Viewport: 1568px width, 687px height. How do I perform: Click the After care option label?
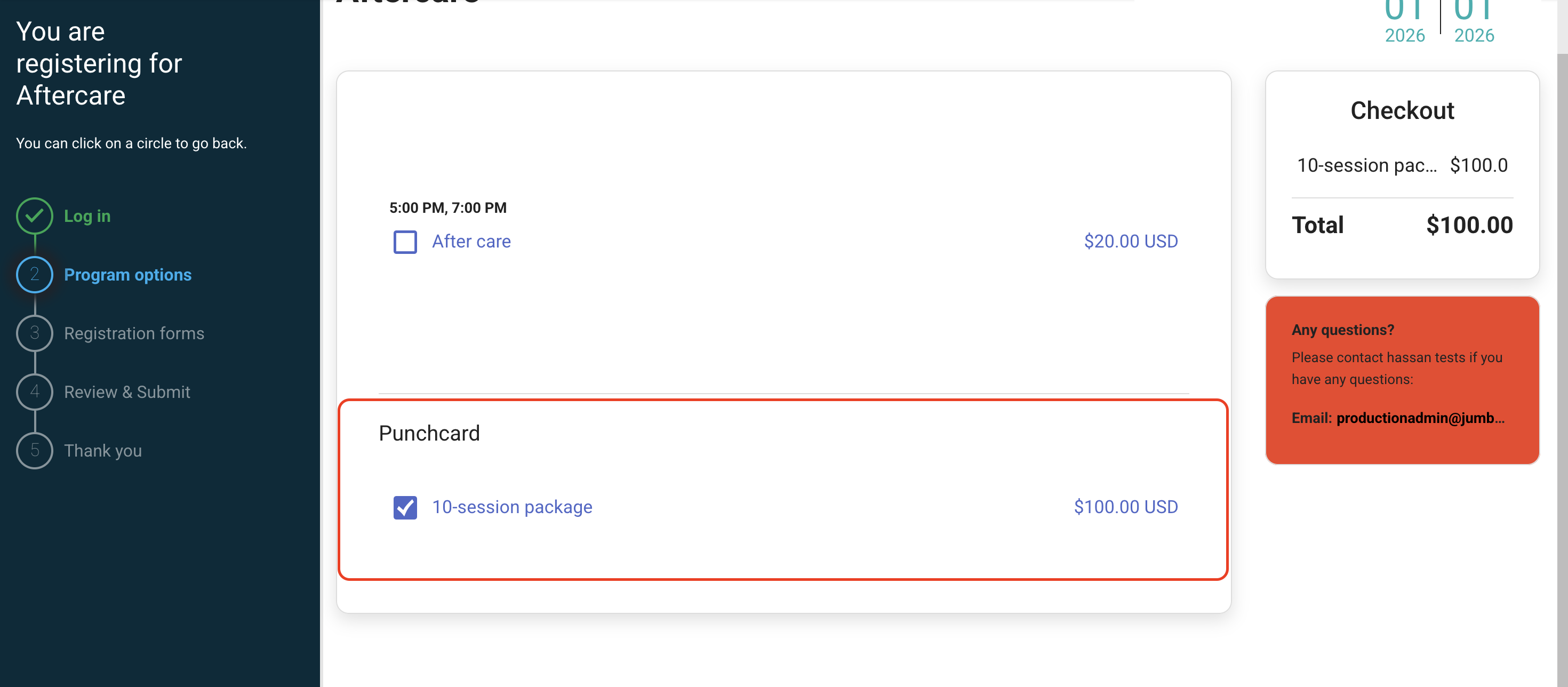point(471,242)
